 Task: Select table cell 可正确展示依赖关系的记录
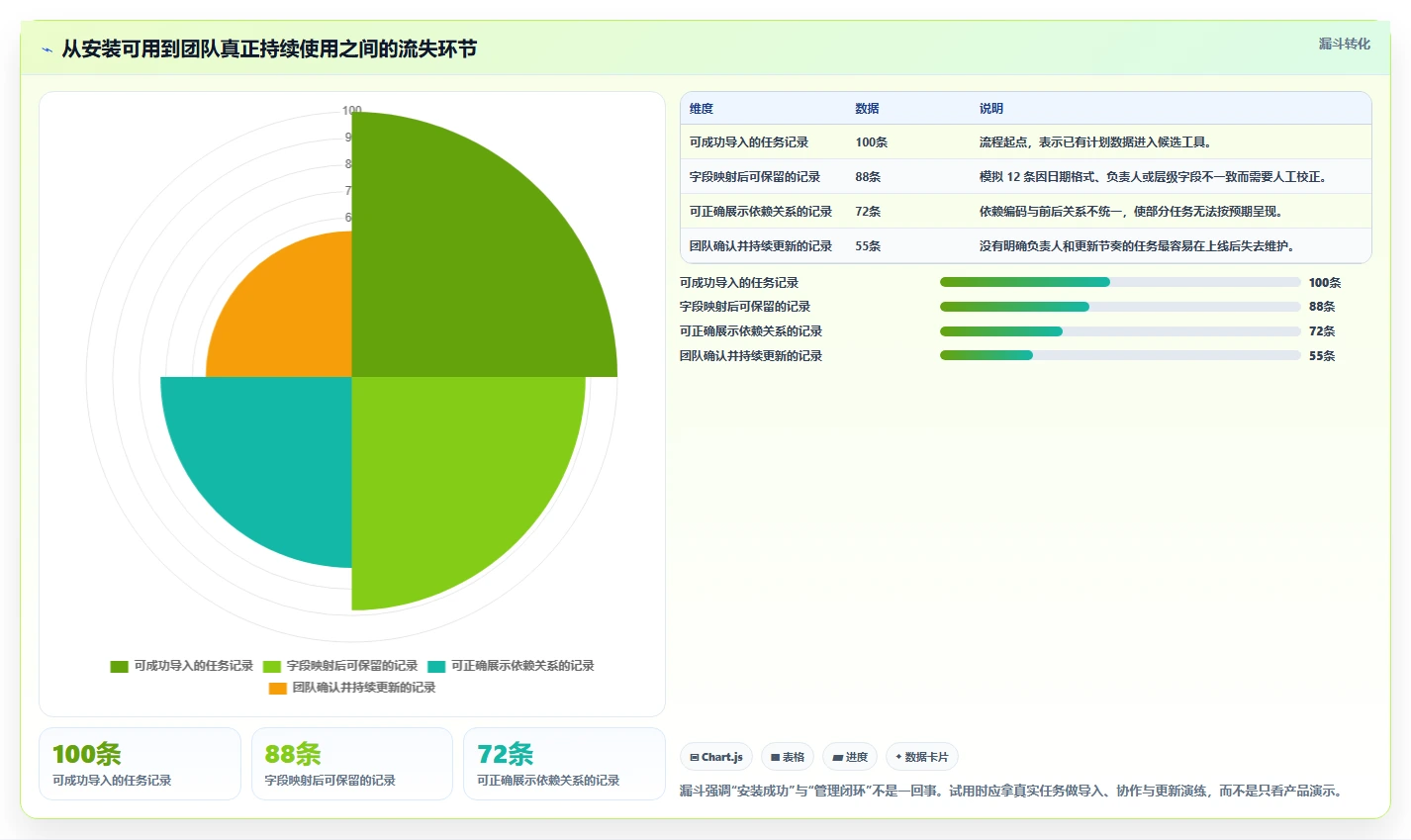pos(761,212)
